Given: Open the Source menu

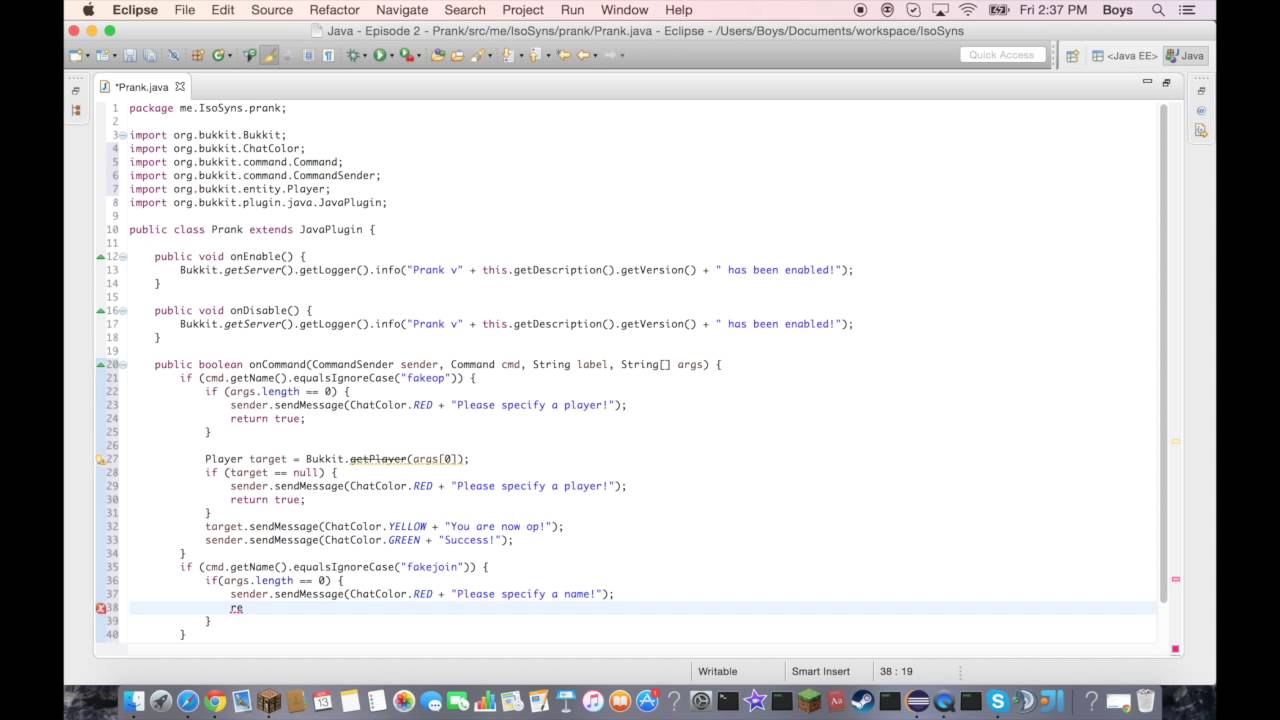Looking at the screenshot, I should 272,10.
